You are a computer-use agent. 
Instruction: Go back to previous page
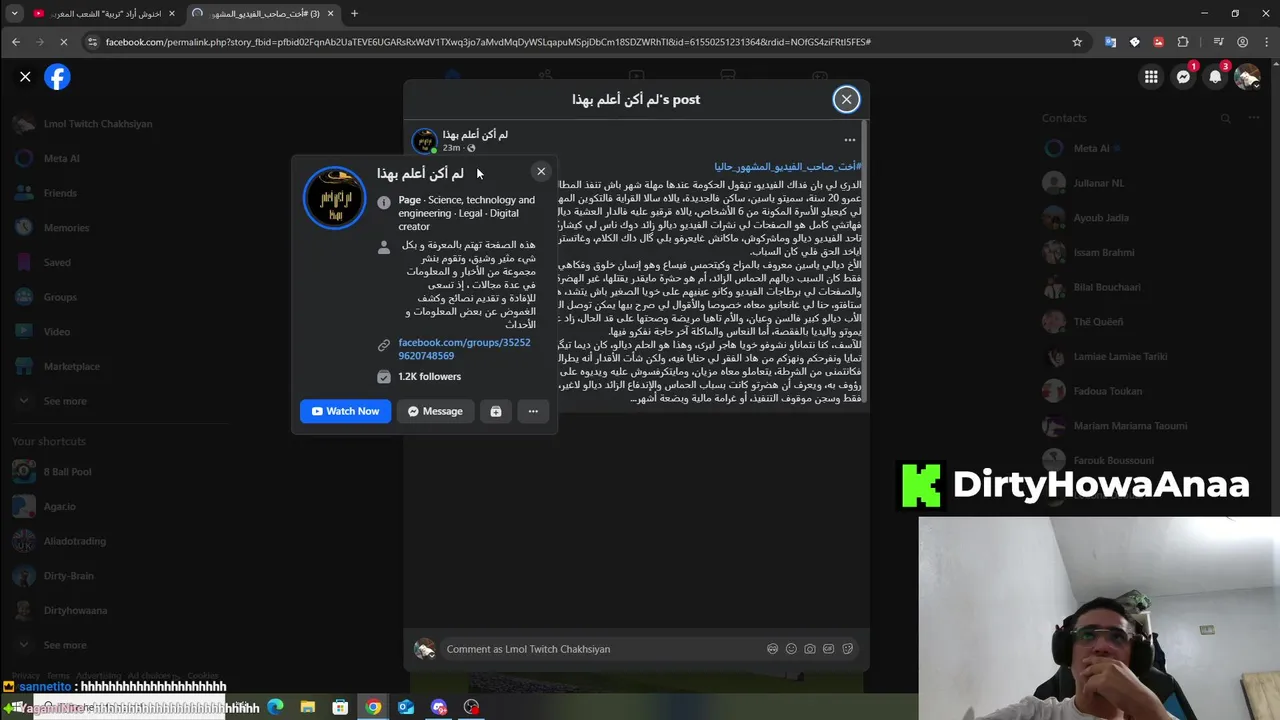(16, 42)
